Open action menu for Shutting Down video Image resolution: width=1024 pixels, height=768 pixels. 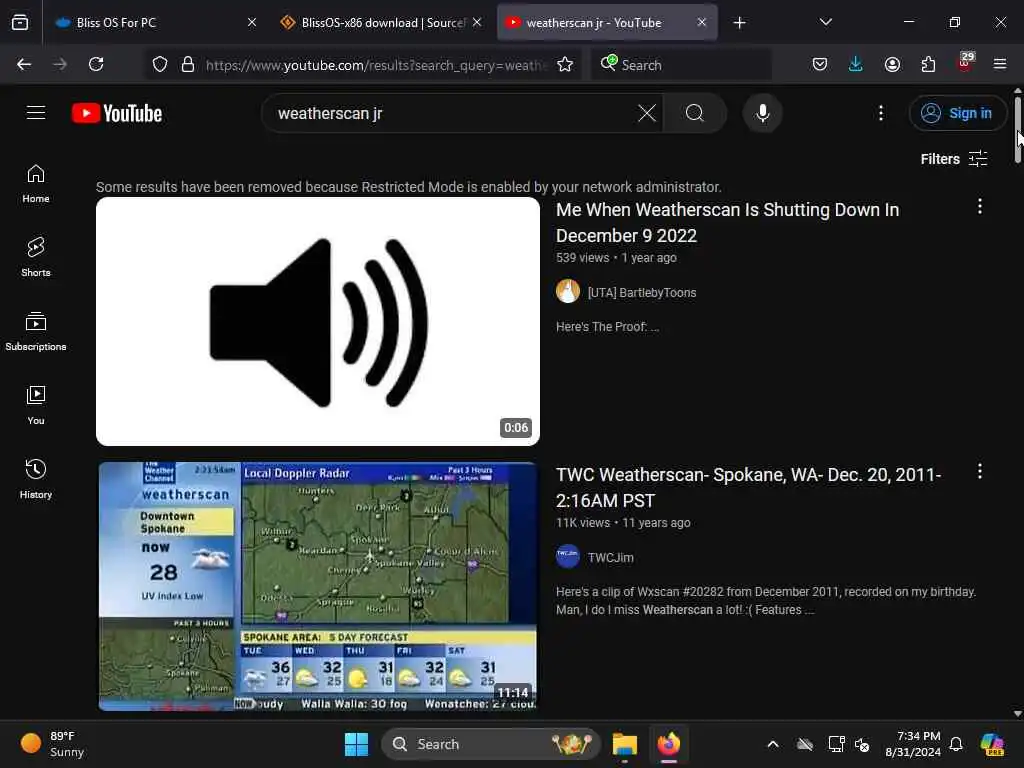tap(980, 206)
